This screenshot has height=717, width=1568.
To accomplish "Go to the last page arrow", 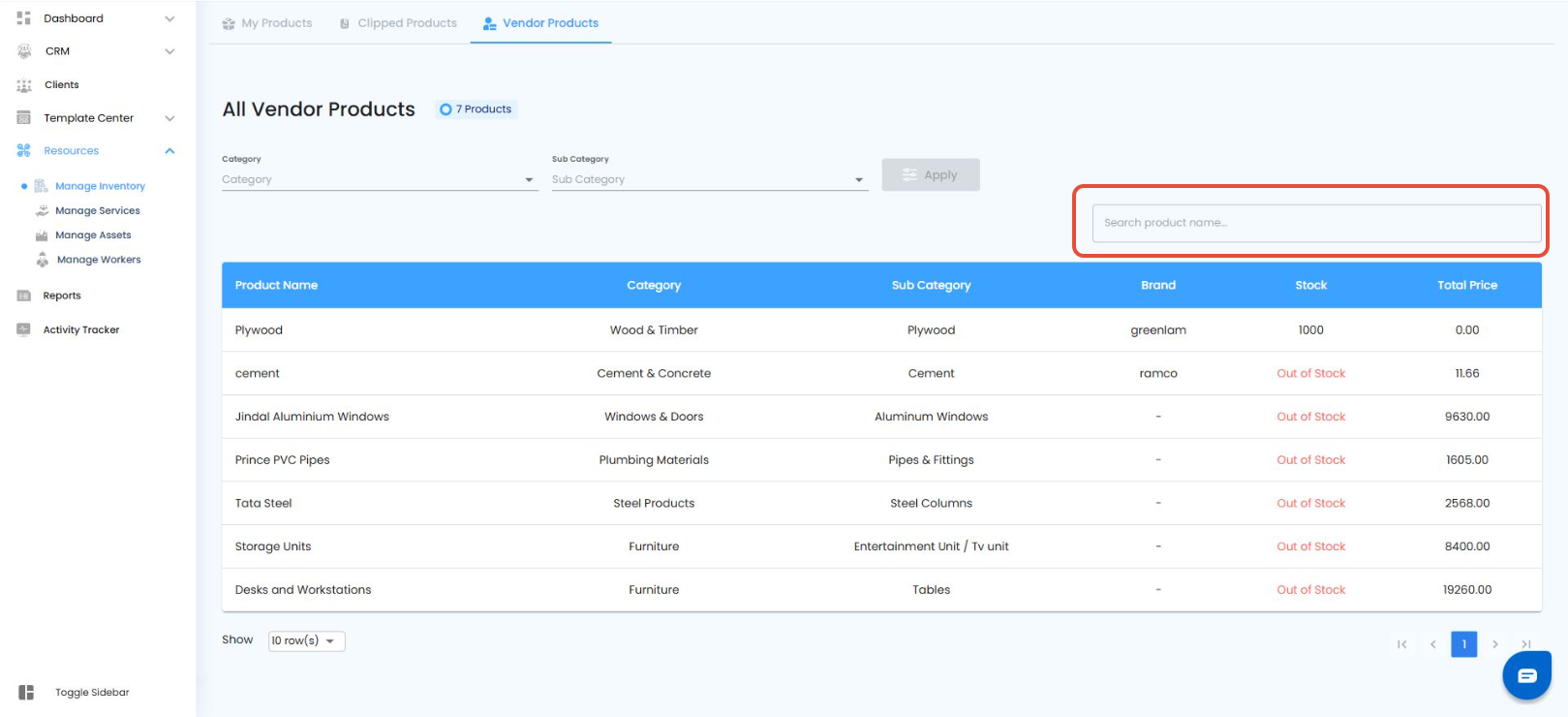I will pos(1525,644).
